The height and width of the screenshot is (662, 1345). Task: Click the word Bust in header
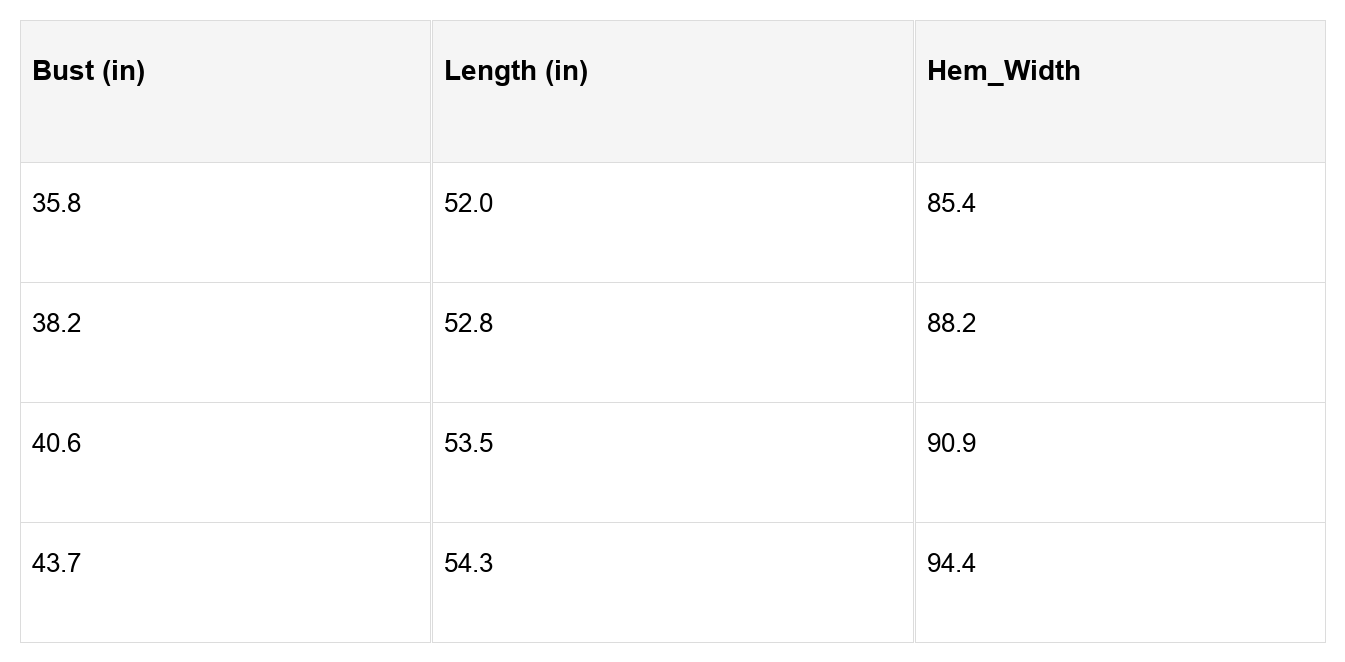63,71
